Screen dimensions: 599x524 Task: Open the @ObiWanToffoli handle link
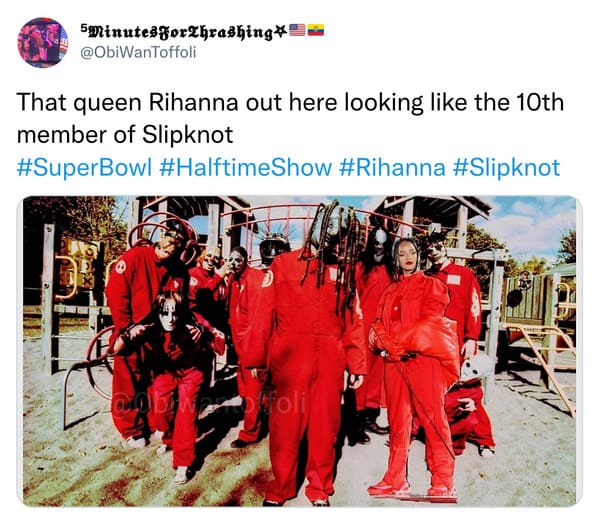point(138,52)
